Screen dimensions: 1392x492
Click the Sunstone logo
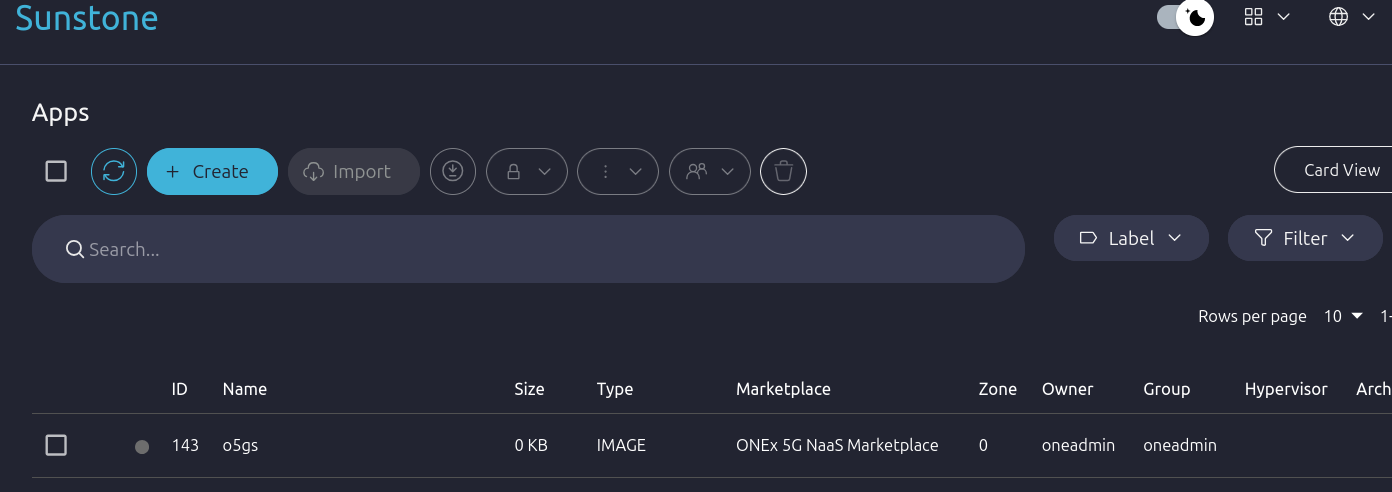(x=87, y=17)
